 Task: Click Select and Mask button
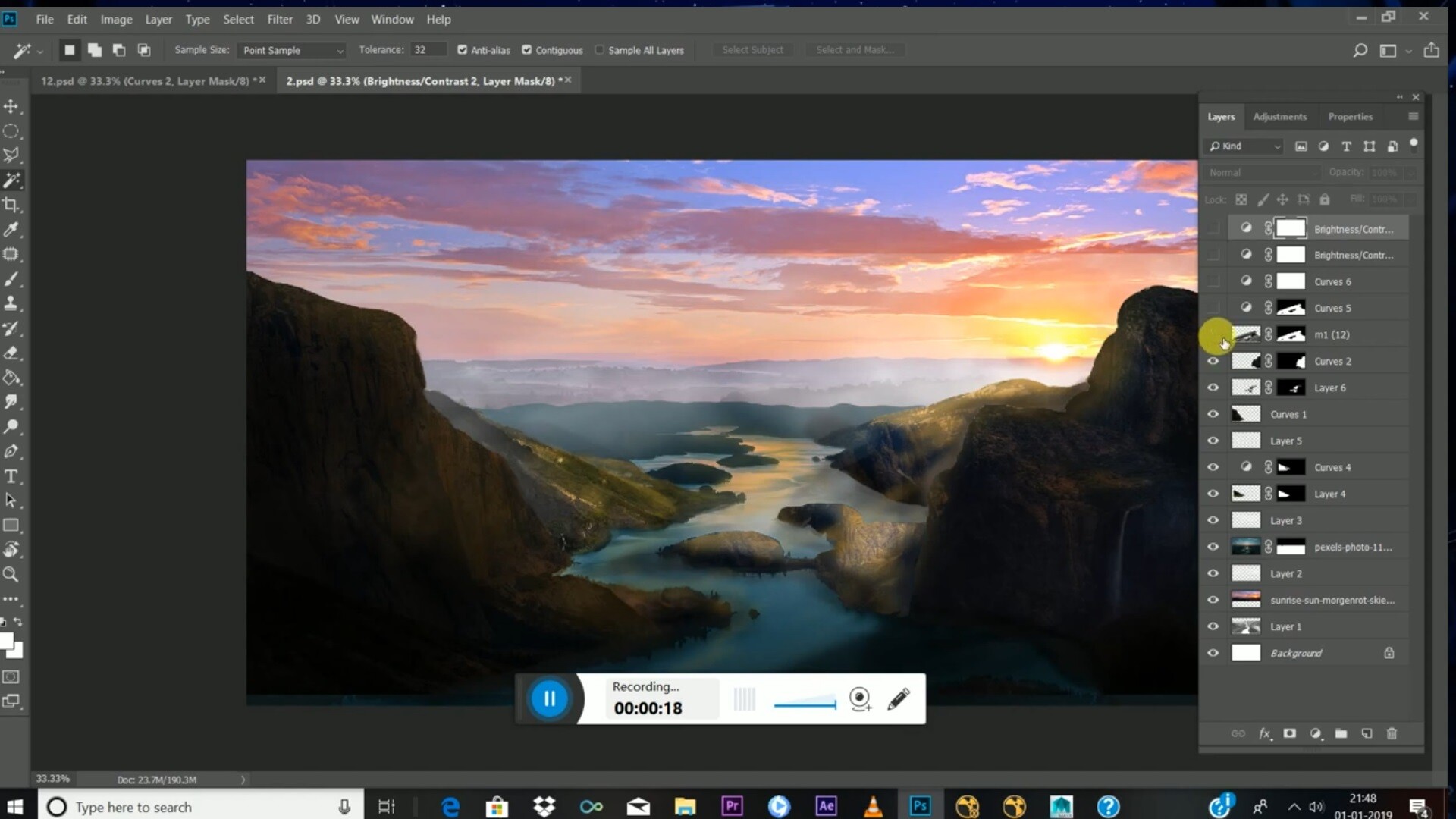tap(855, 50)
